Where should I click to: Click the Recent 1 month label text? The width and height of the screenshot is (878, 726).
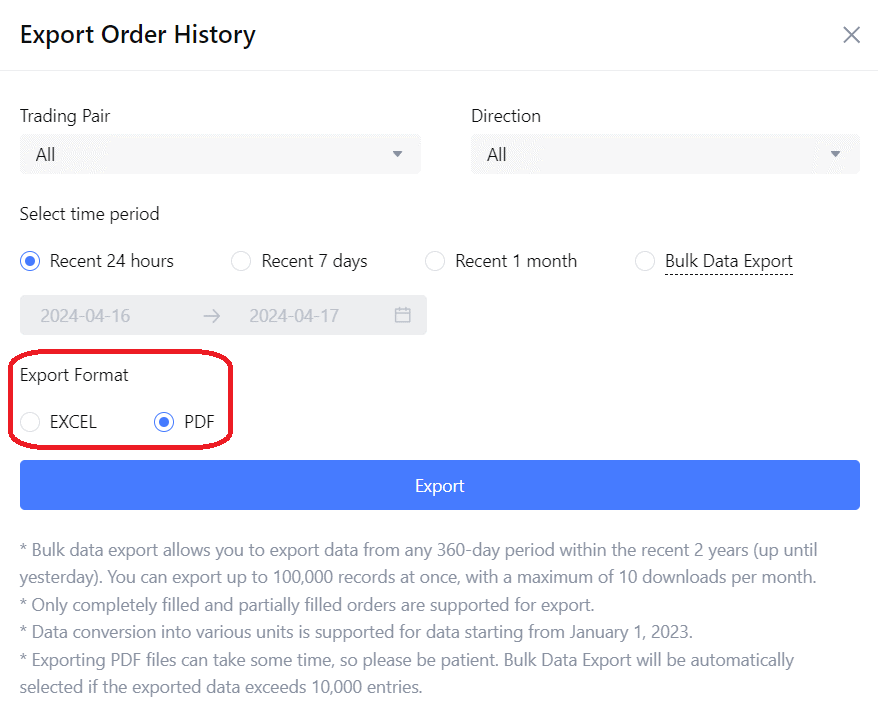tap(516, 261)
